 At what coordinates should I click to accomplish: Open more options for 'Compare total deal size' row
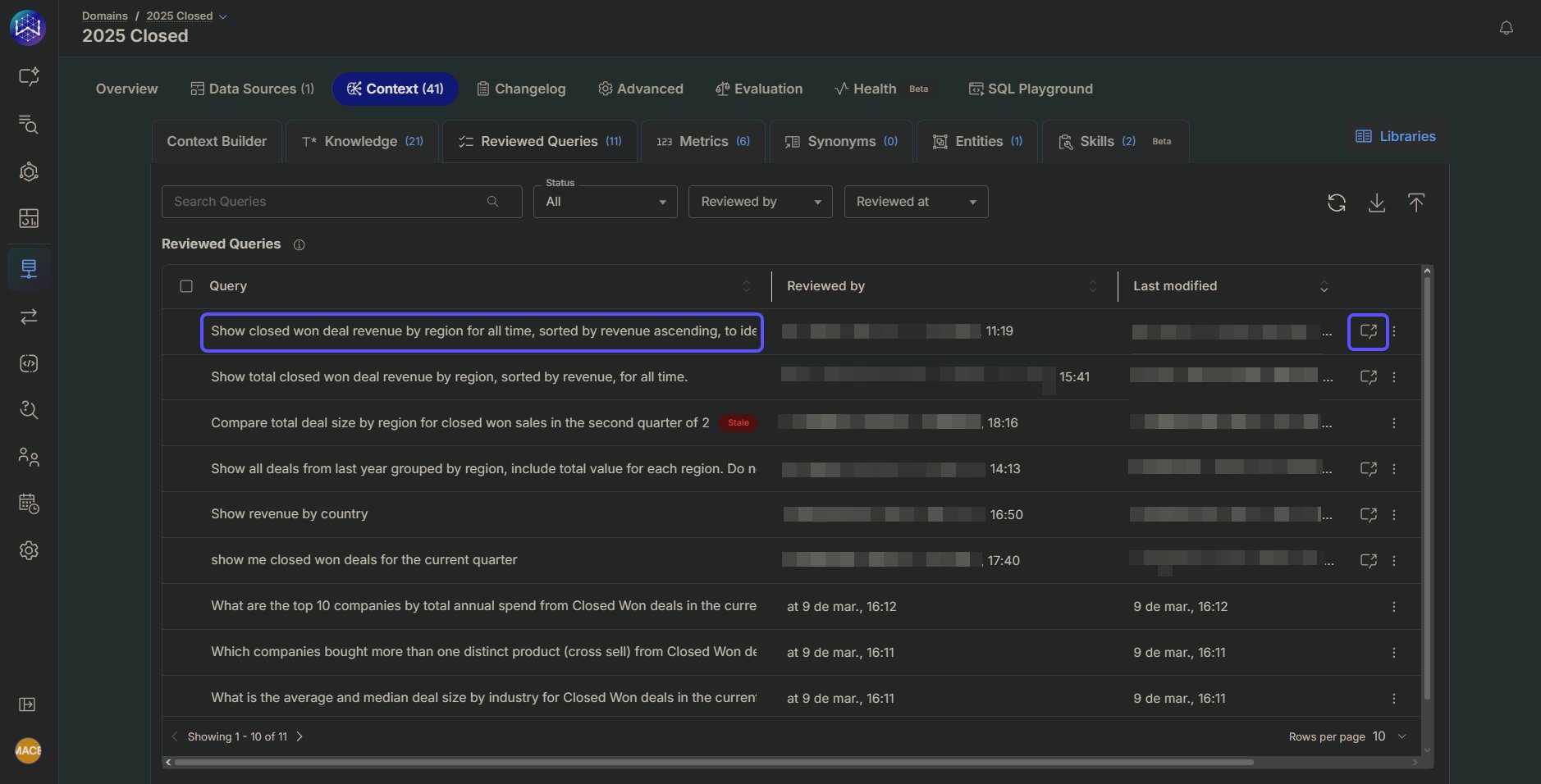[x=1394, y=423]
